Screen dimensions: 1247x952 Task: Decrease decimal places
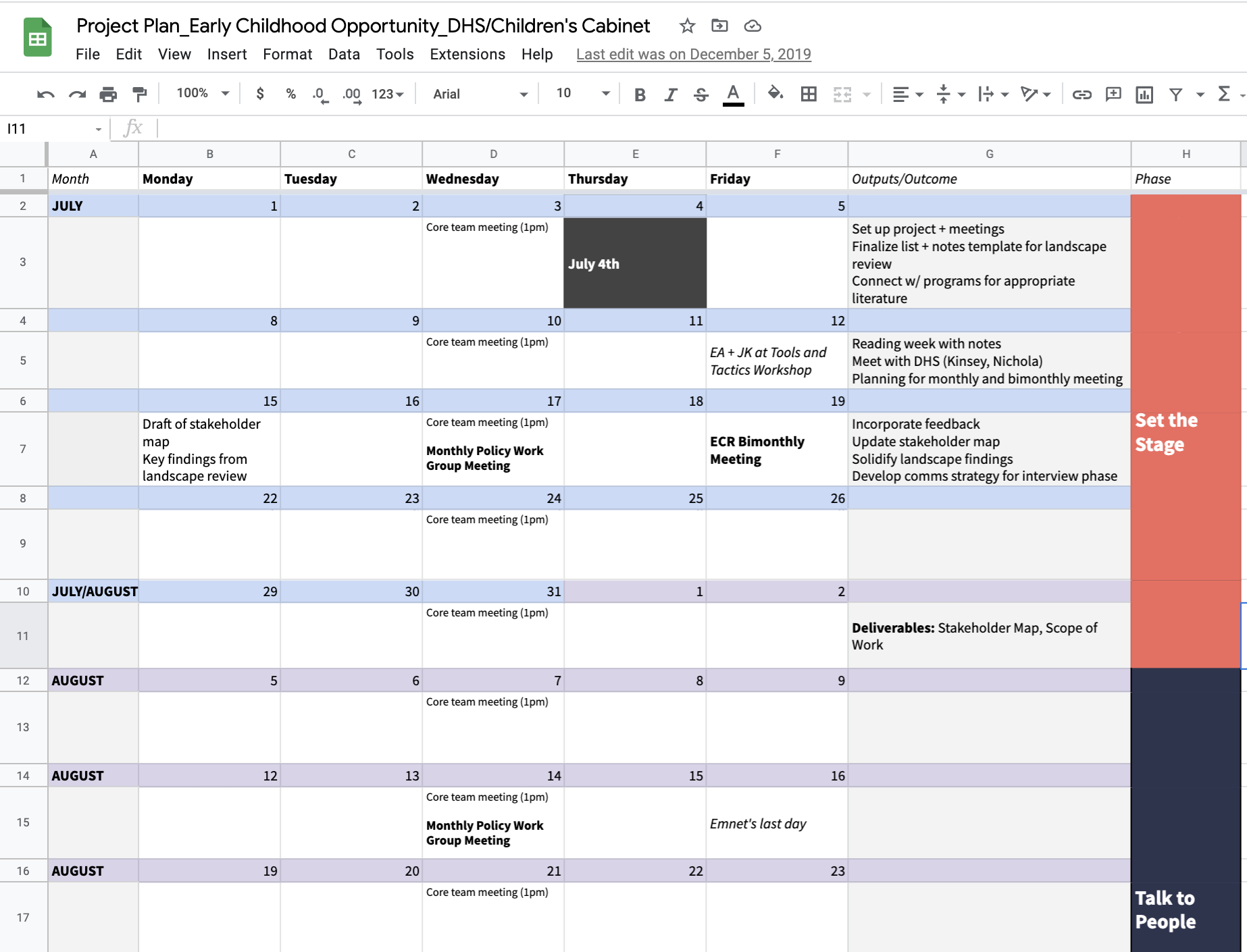pyautogui.click(x=320, y=95)
